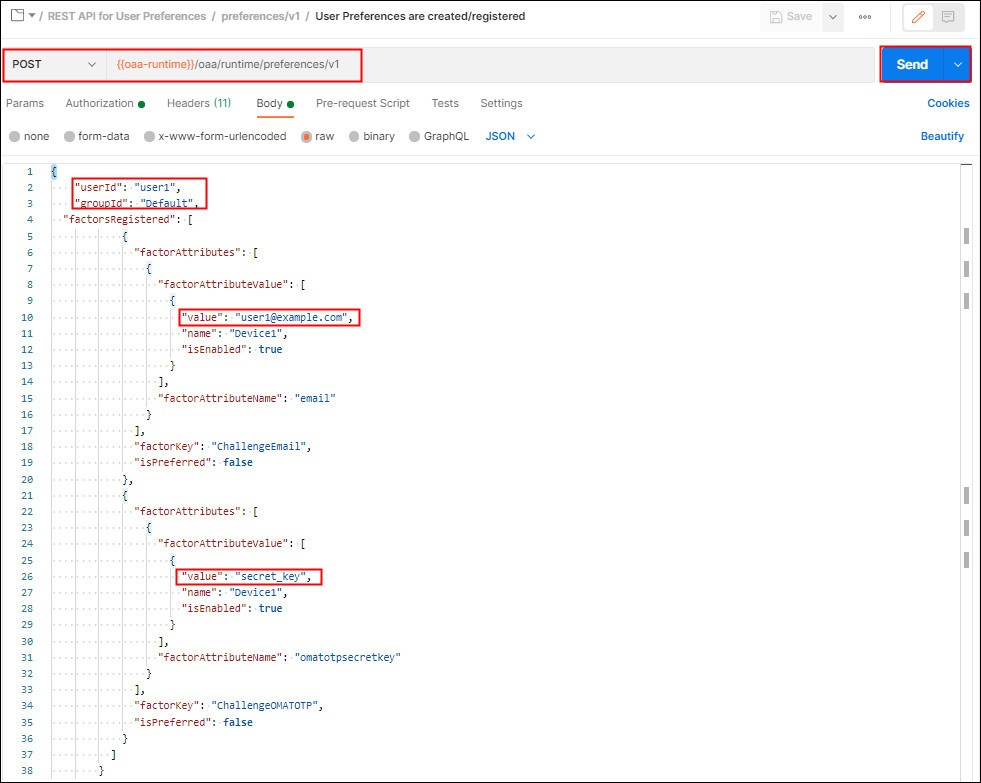Select the none body type radio
The image size is (981, 783).
click(x=14, y=136)
